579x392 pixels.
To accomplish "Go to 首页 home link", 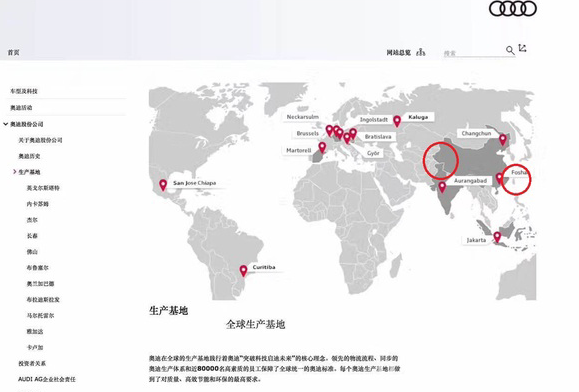I will click(14, 52).
